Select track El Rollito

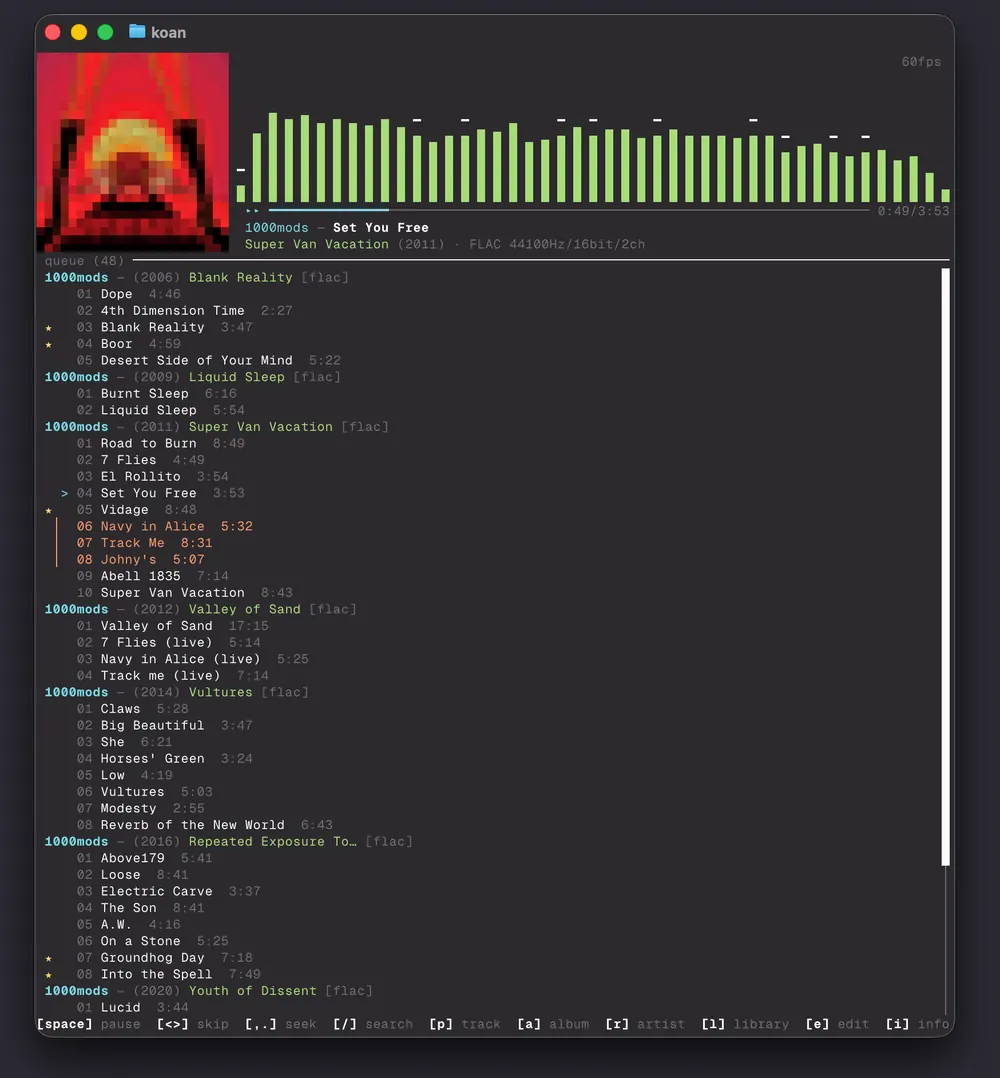153,476
